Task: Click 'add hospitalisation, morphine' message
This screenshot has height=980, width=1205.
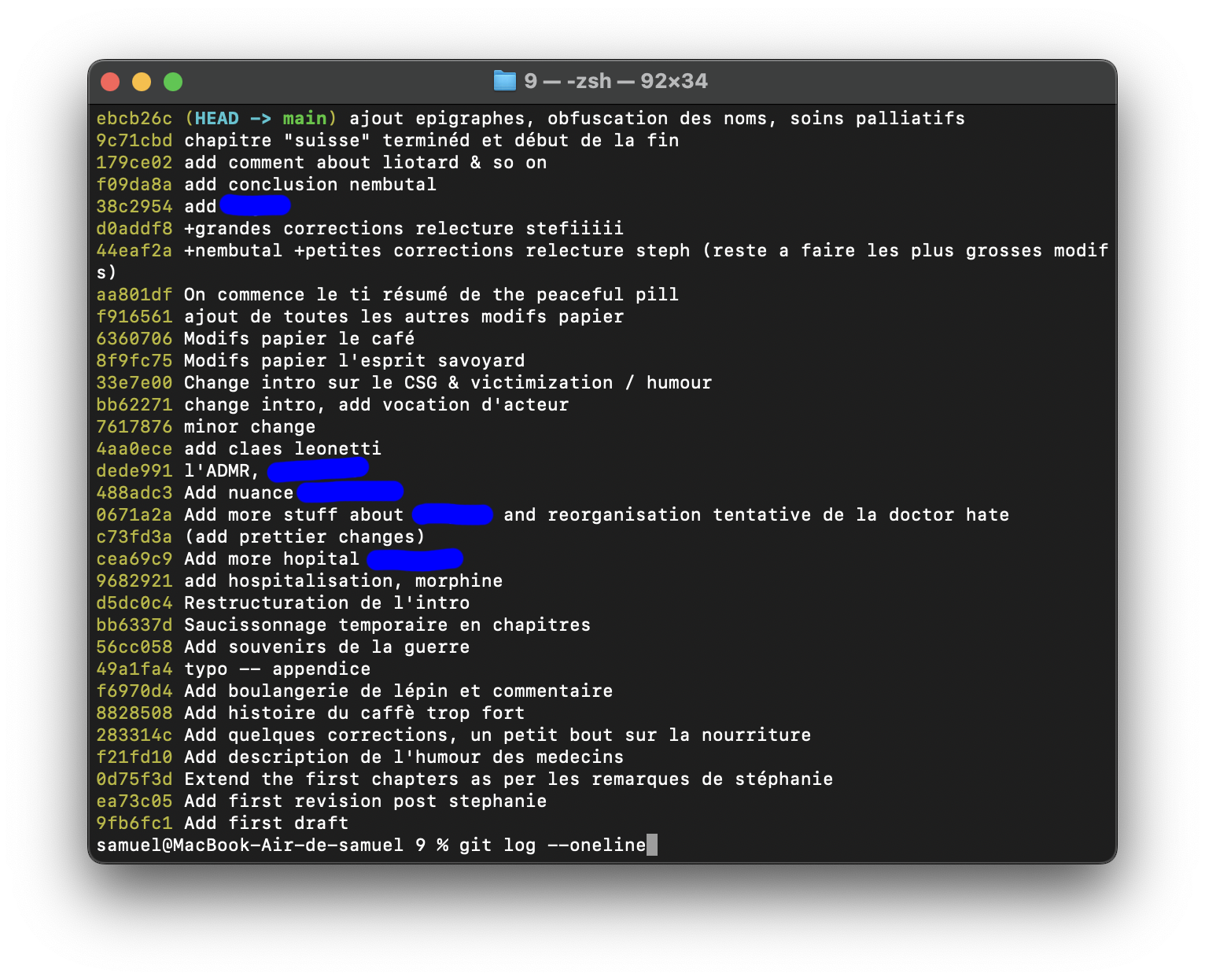Action: pyautogui.click(x=343, y=581)
